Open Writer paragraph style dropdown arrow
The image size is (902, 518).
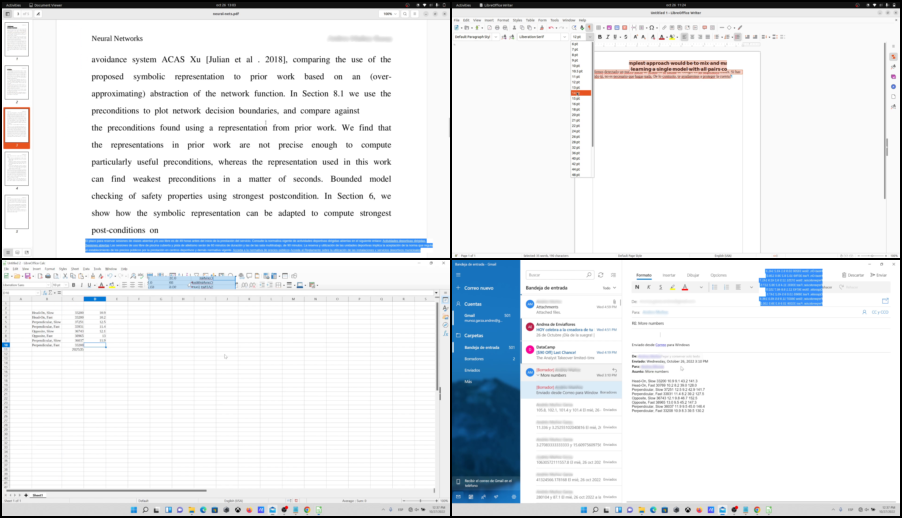point(496,37)
